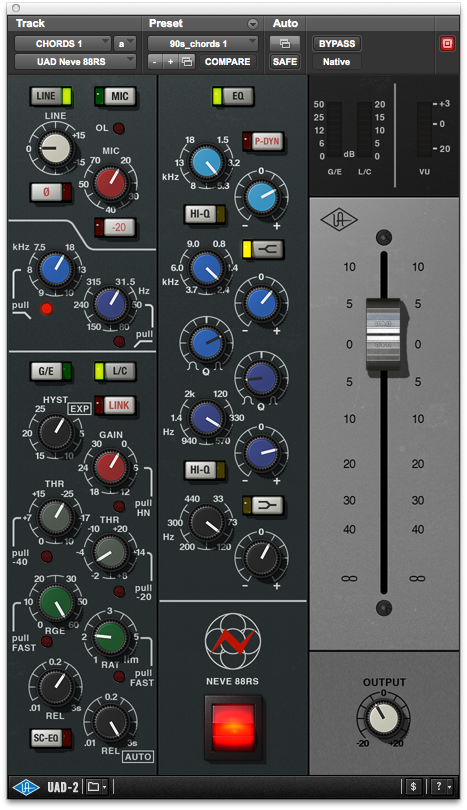Toggle the MIC input switch
This screenshot has width=467, height=810.
point(115,96)
